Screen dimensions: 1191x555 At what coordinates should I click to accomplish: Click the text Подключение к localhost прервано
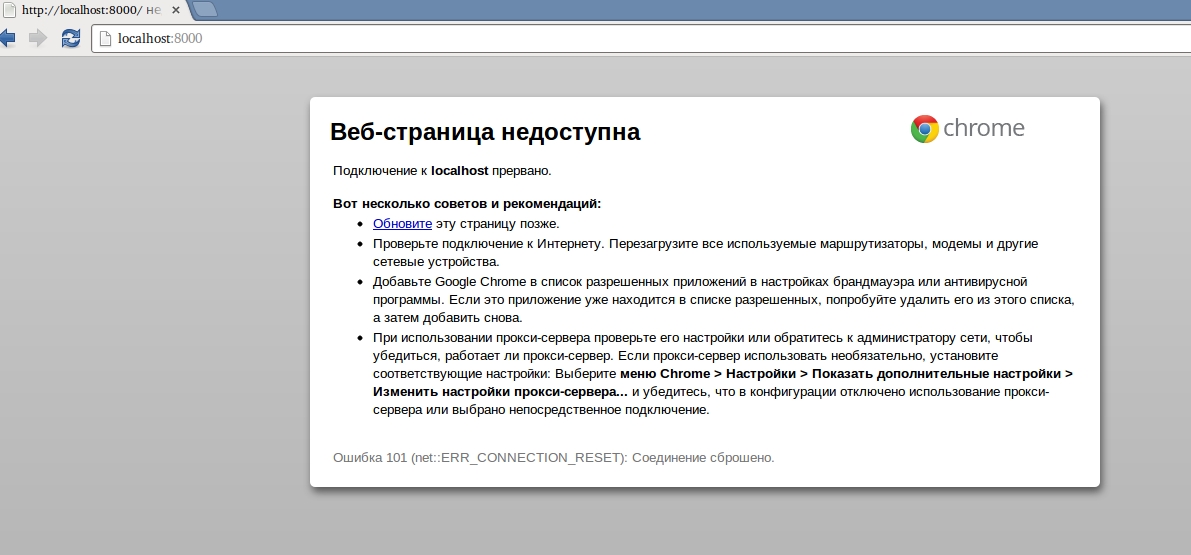(442, 171)
